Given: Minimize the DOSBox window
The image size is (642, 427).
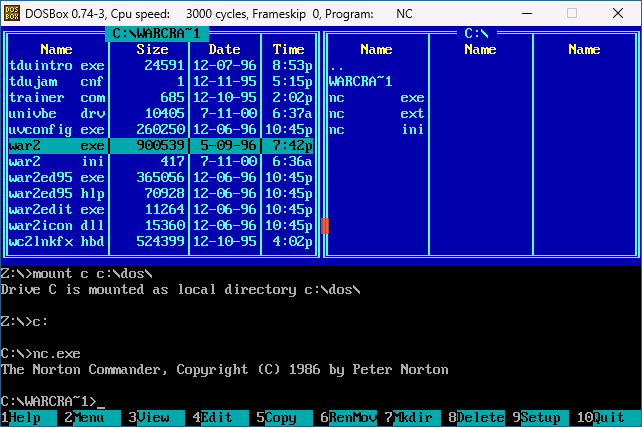Looking at the screenshot, I should [527, 14].
